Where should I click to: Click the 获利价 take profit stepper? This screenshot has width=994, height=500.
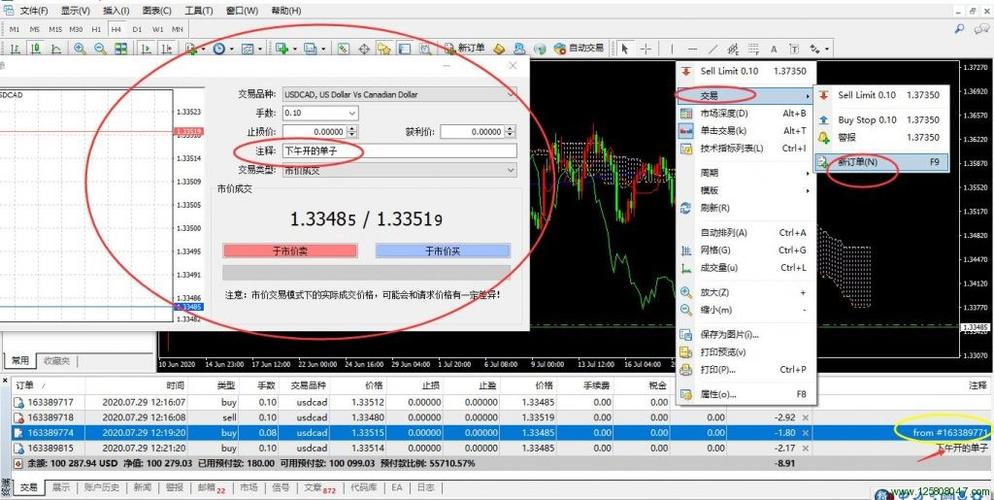tap(510, 132)
